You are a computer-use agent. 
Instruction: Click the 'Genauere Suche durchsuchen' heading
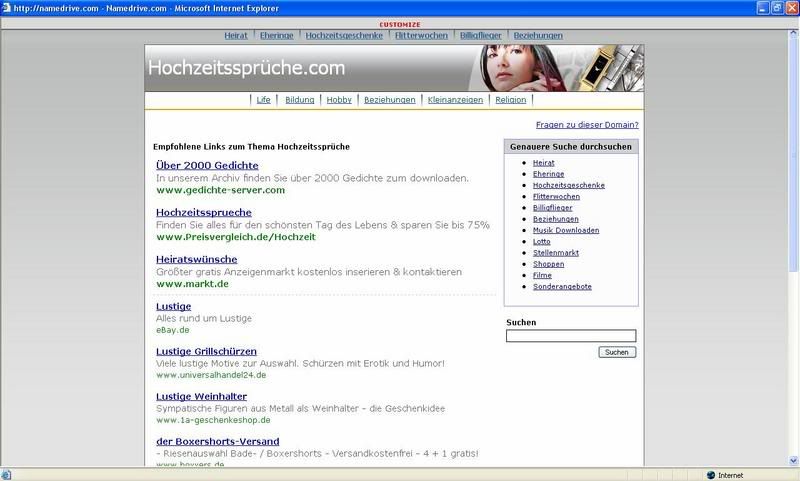coord(570,147)
